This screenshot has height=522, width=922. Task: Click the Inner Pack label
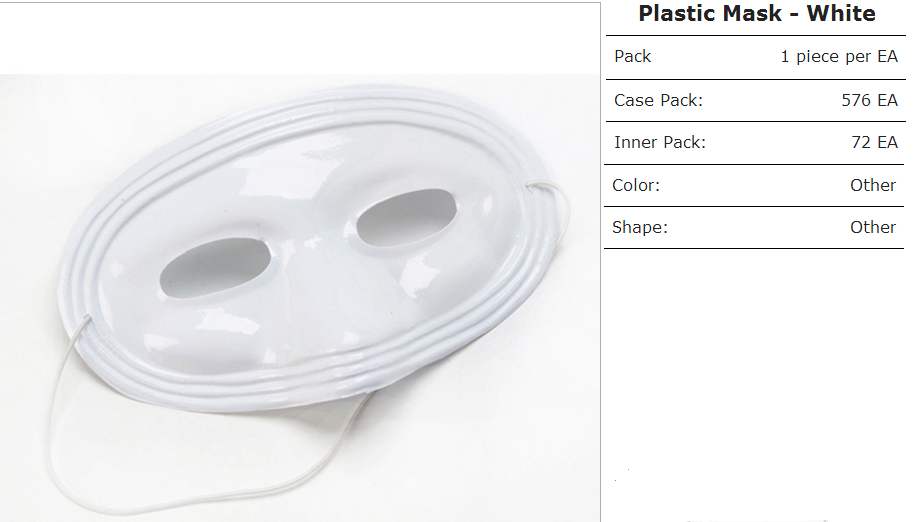click(x=660, y=142)
